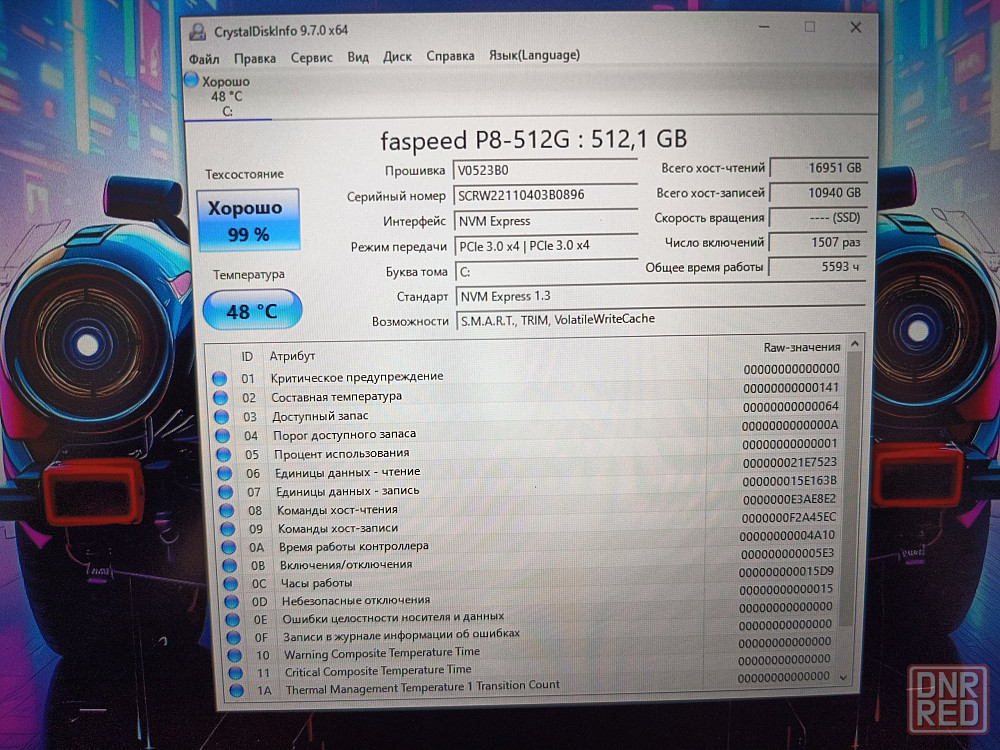Minimize the CrystalDiskInfo window
Screen dimensions: 1000x750
[764, 27]
